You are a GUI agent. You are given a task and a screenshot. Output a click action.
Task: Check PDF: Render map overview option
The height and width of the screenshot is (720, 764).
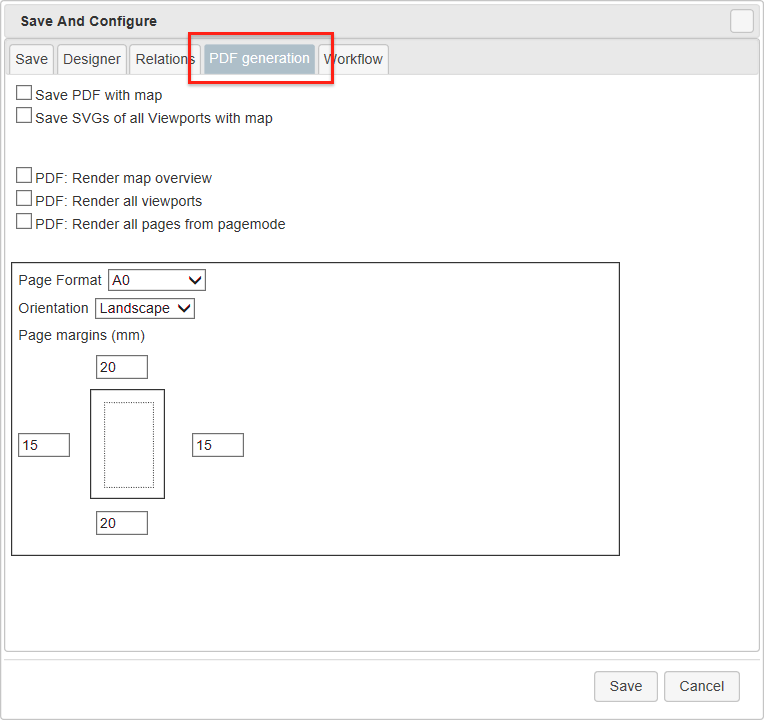[x=24, y=176]
